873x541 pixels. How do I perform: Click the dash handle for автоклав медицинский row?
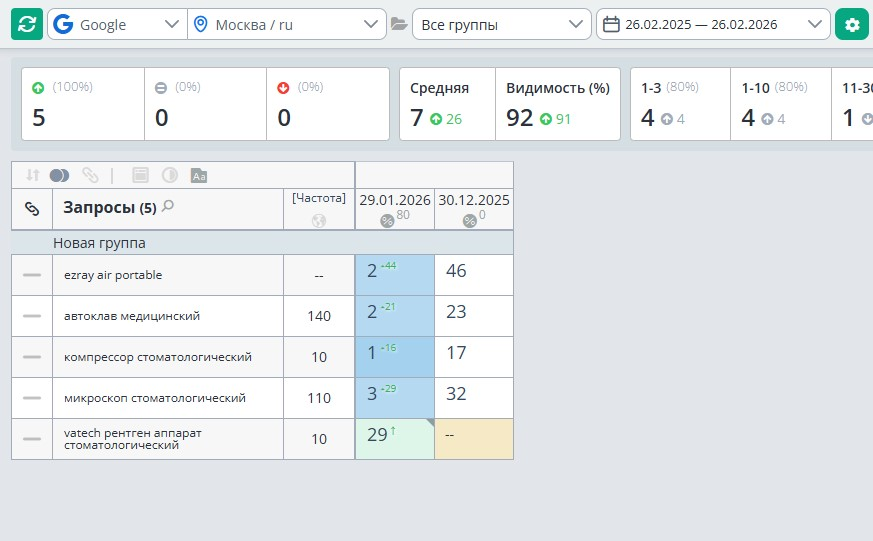click(x=32, y=316)
